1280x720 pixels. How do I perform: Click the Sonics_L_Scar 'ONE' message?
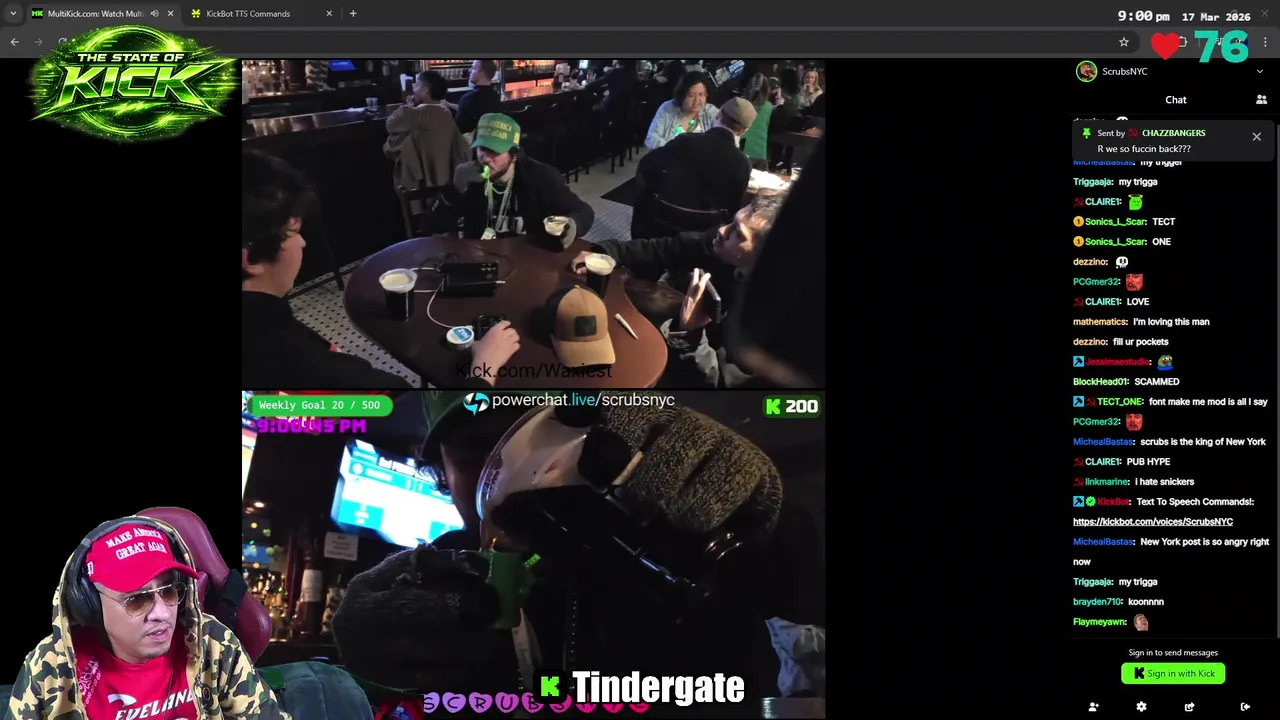[1161, 242]
